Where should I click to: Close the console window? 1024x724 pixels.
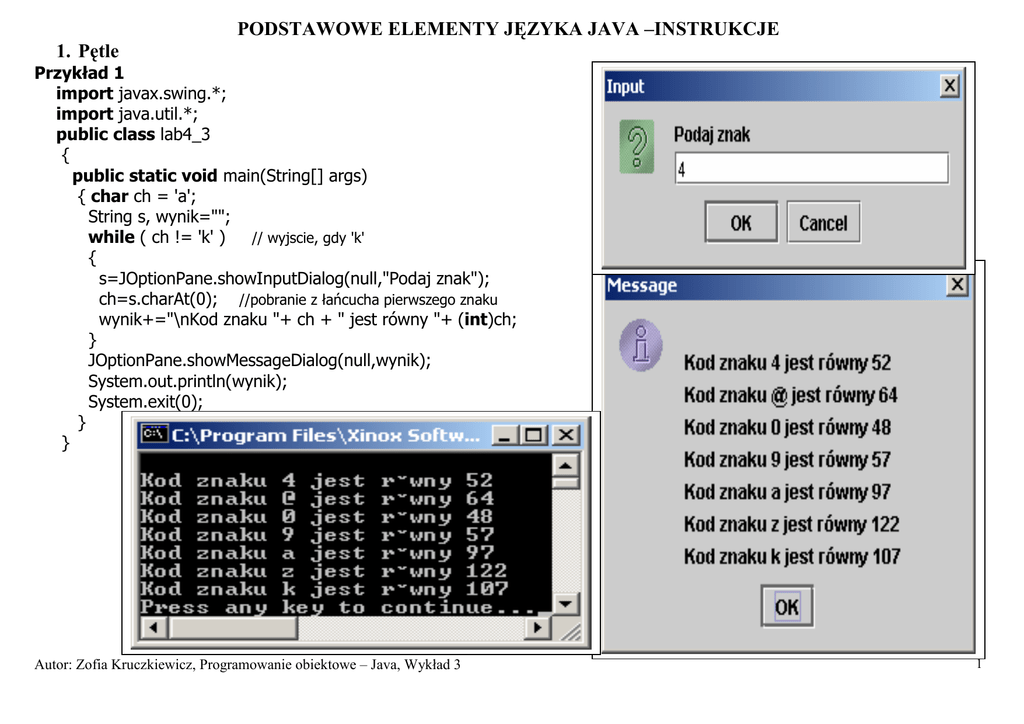pyautogui.click(x=566, y=435)
